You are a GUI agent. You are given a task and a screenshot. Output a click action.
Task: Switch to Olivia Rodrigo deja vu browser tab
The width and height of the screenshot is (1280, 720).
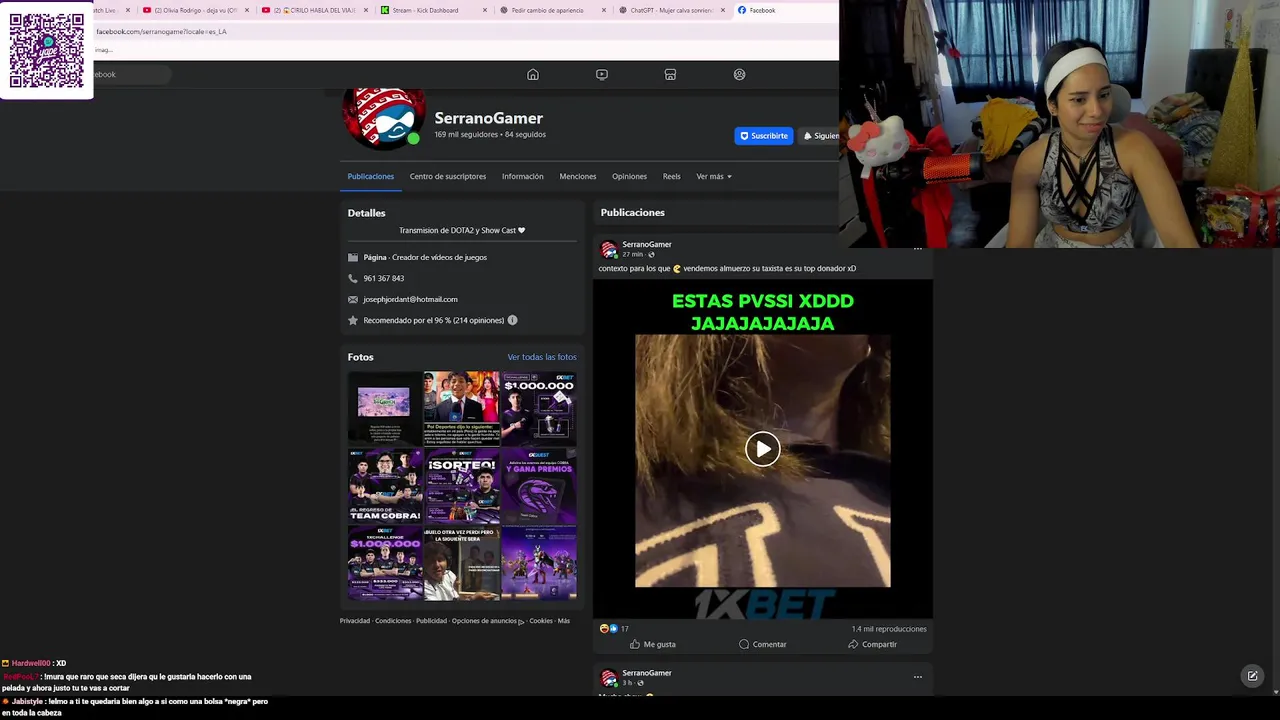(194, 10)
